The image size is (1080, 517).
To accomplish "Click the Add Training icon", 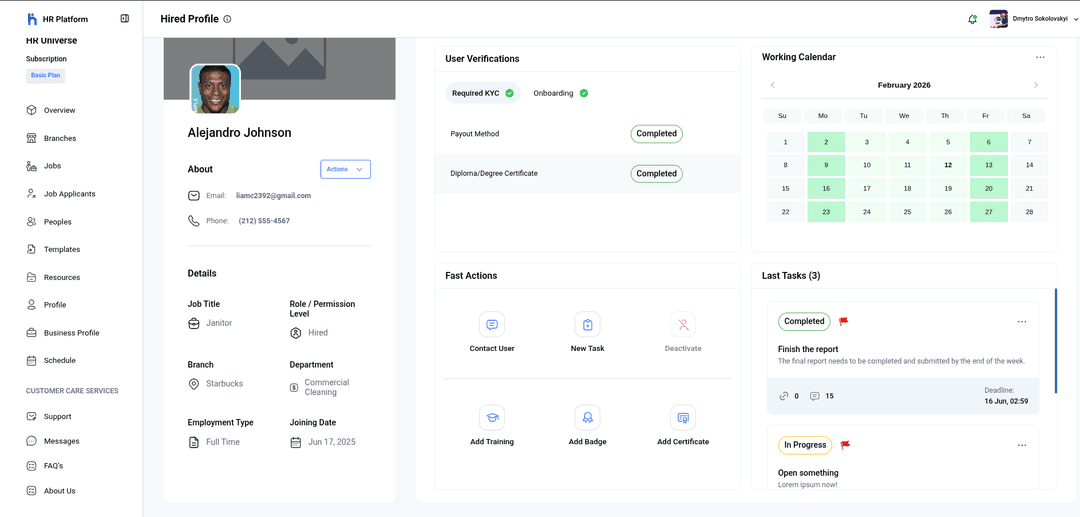I will pyautogui.click(x=492, y=418).
